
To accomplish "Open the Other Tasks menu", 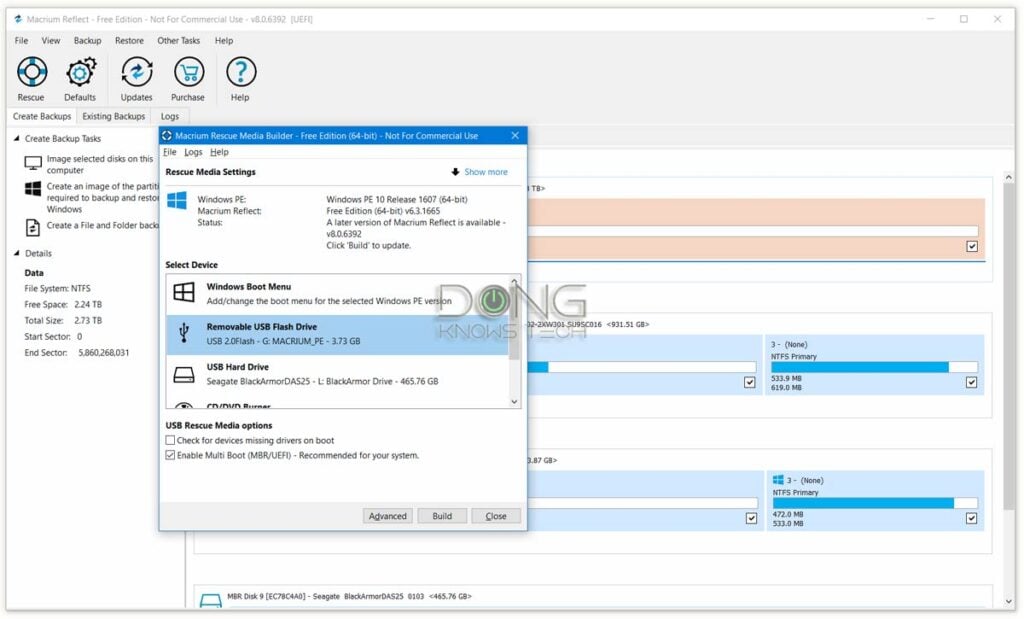I will [178, 40].
